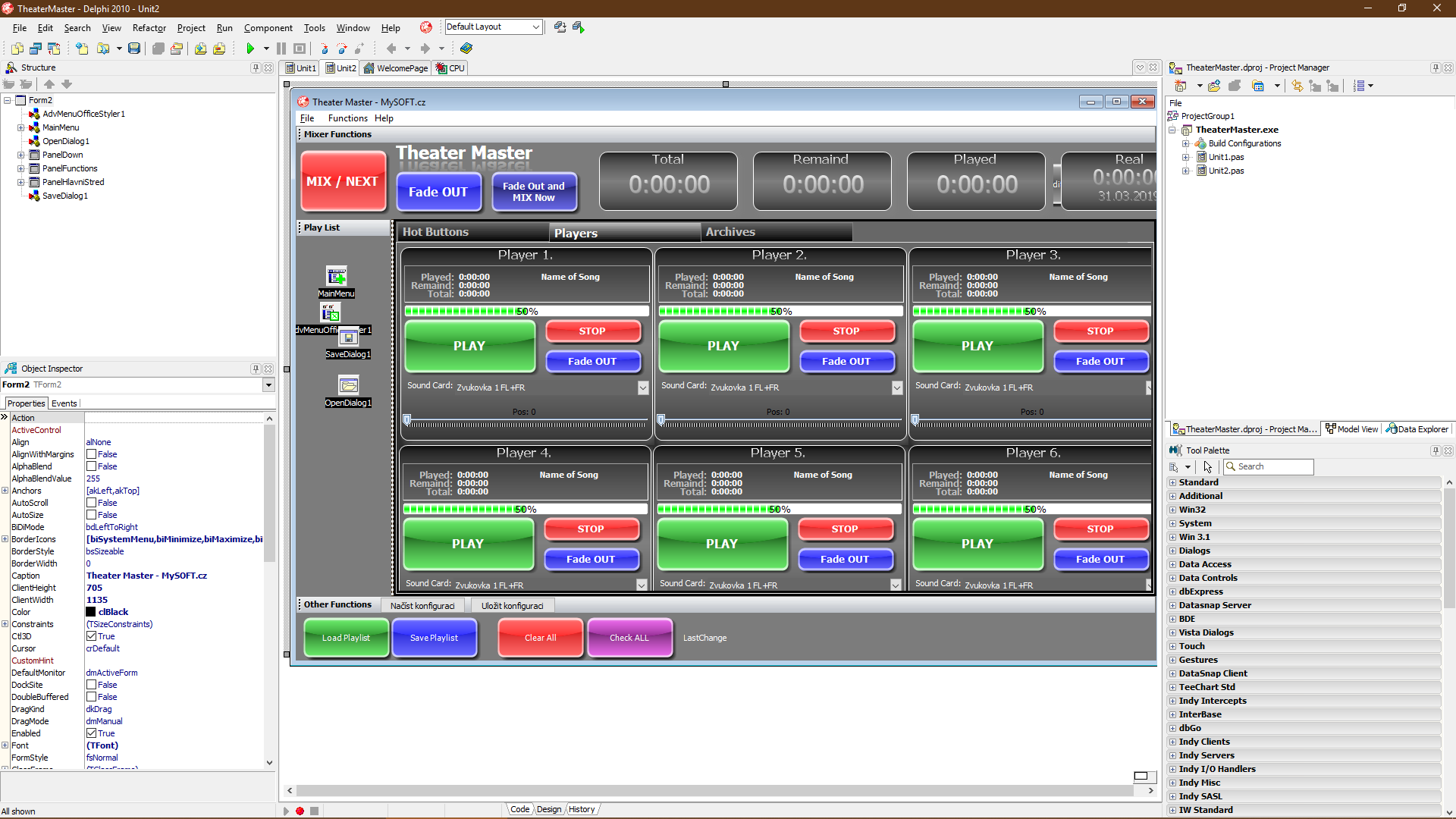Toggle AutoScroll property checkbox
The image size is (1456, 819).
coord(91,503)
